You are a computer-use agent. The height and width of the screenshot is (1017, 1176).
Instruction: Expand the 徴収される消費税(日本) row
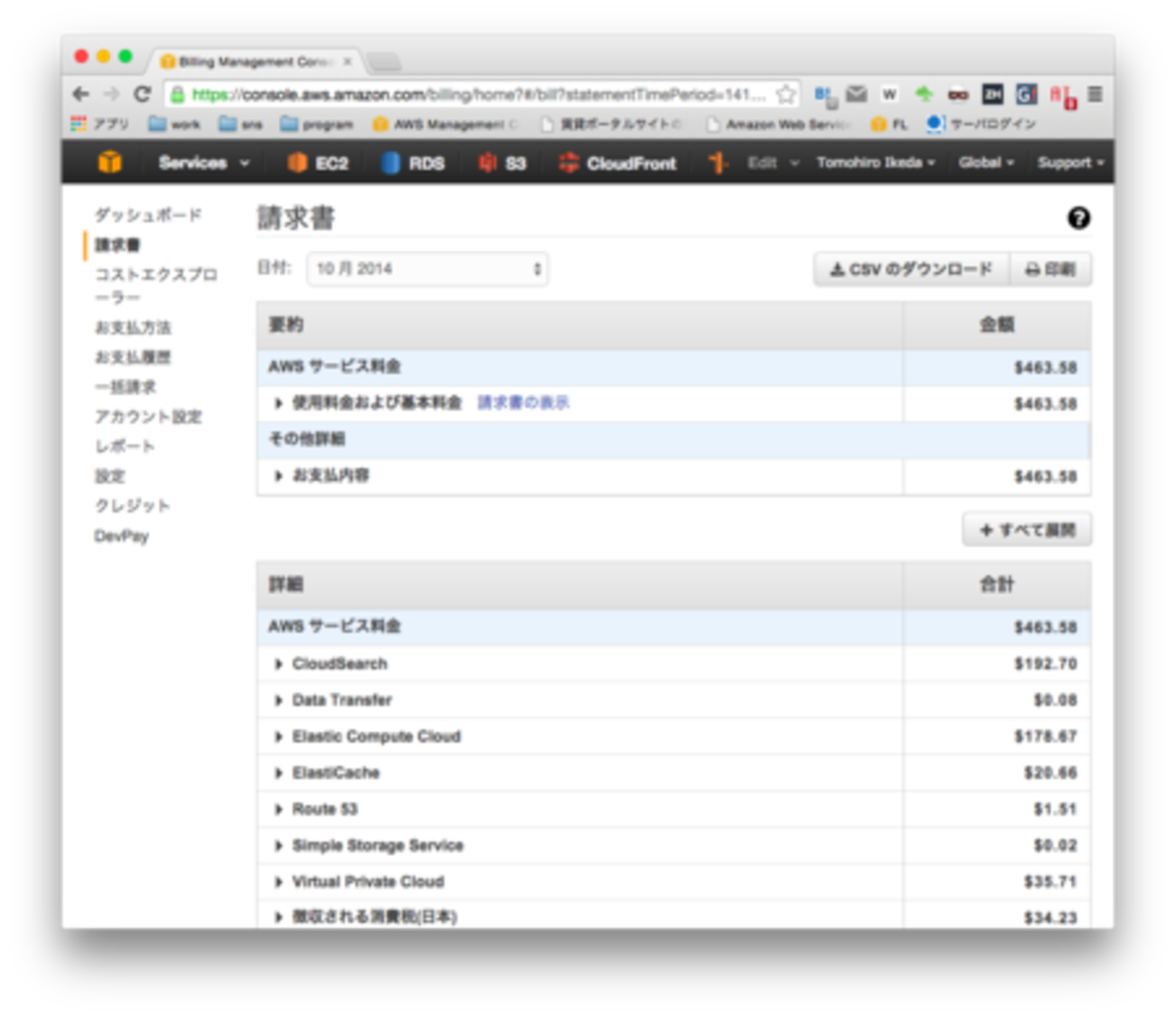278,917
